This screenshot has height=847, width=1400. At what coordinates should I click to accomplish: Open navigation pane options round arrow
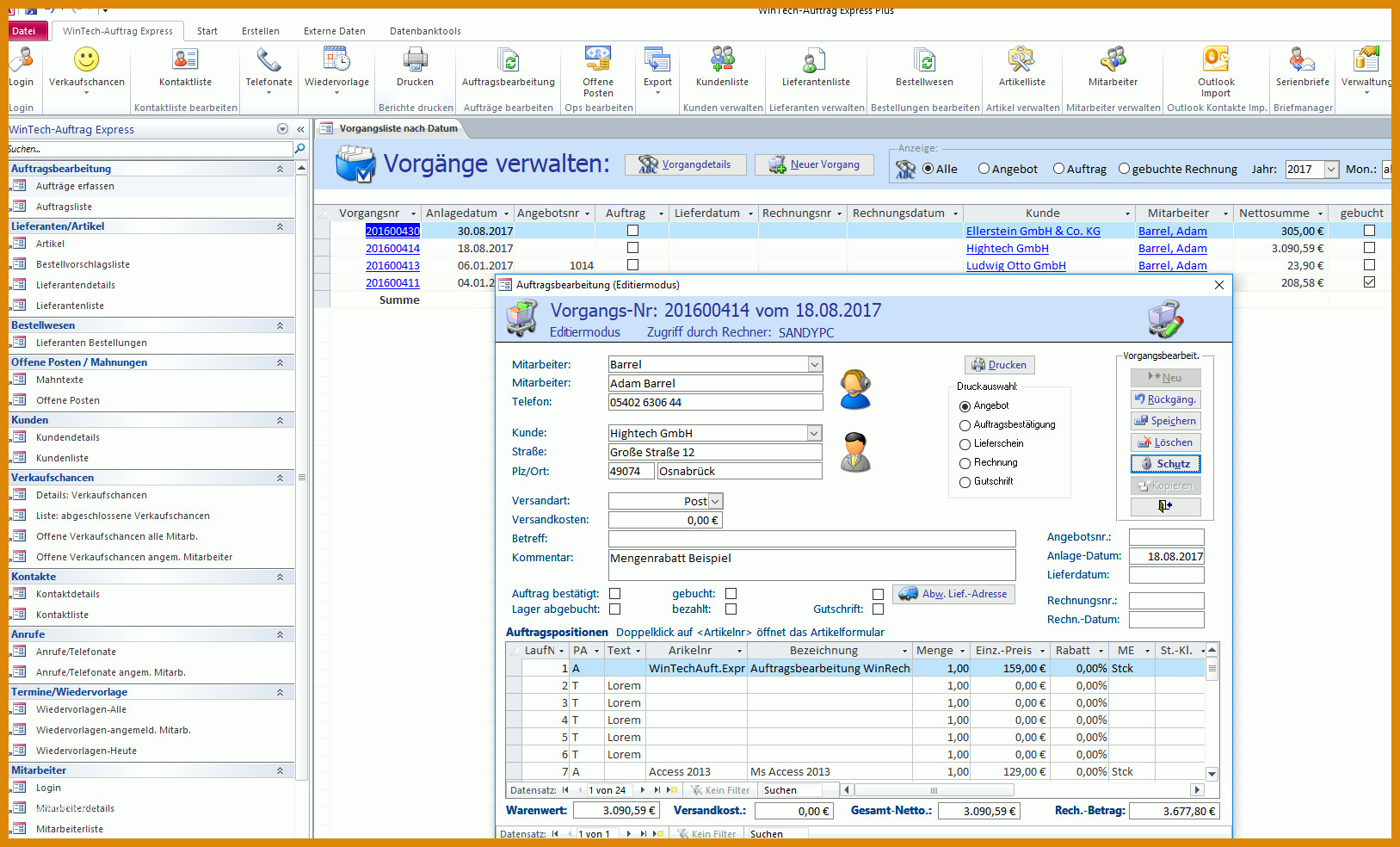tap(282, 129)
